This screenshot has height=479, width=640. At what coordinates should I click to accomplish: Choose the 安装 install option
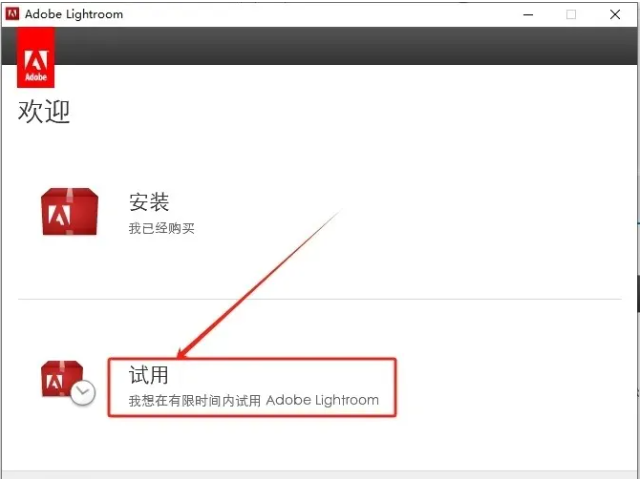tap(149, 202)
